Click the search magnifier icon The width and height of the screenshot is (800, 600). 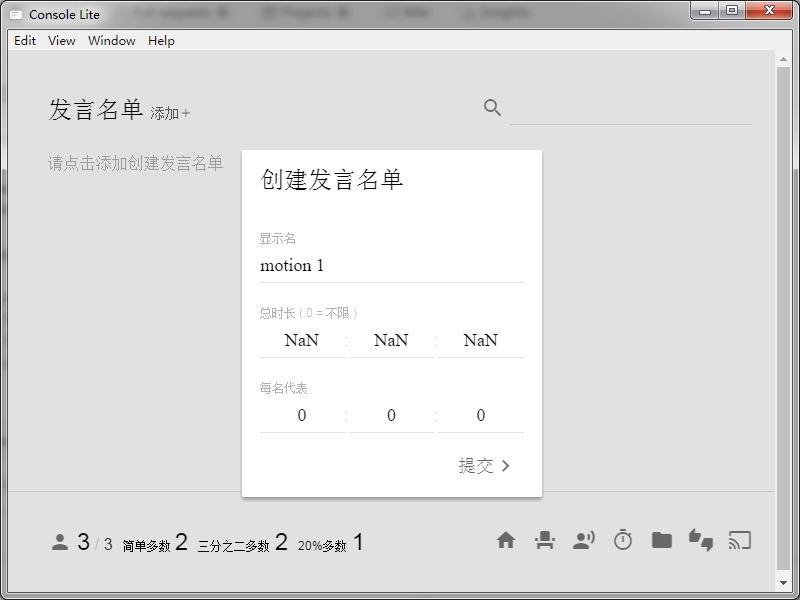pyautogui.click(x=492, y=107)
